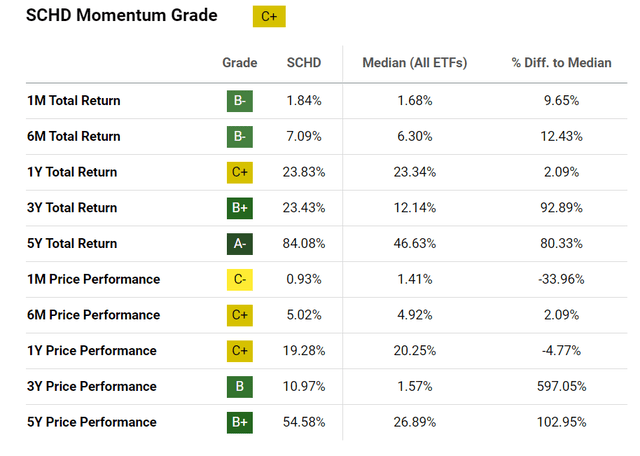Click the 597.05% difference value
Viewport: 640px width, 456px height.
561,387
